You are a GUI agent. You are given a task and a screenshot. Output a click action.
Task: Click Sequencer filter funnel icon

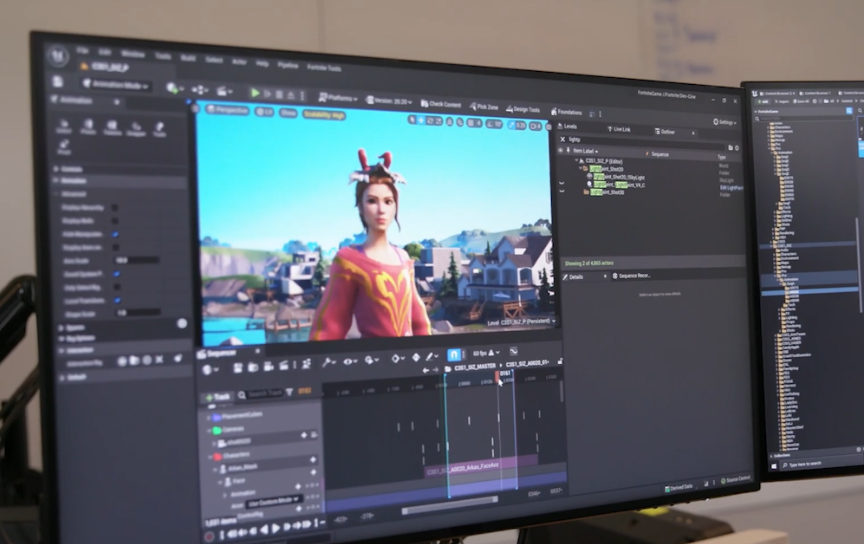pos(289,392)
